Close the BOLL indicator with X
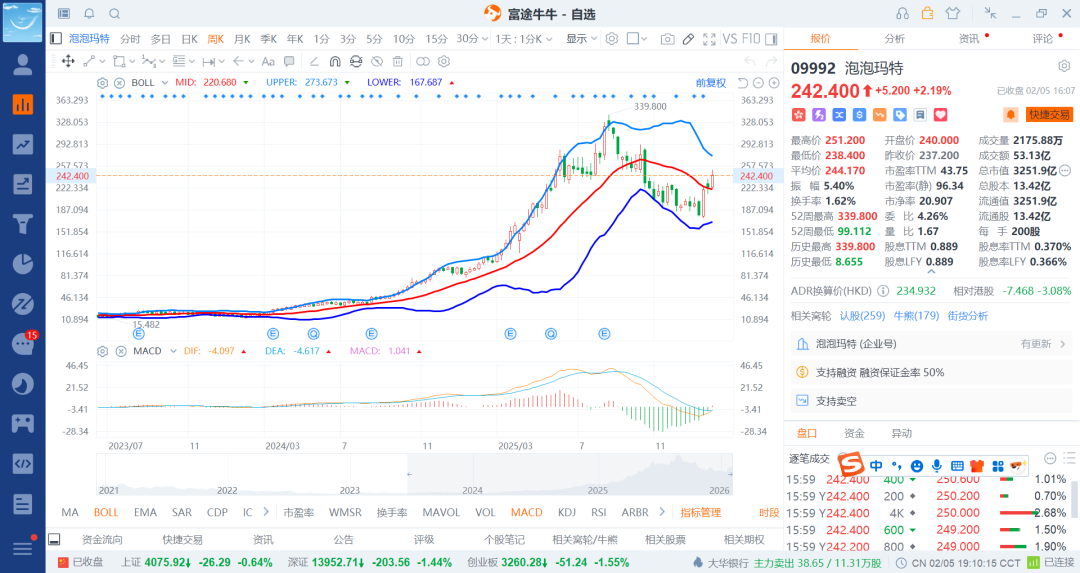 click(119, 82)
